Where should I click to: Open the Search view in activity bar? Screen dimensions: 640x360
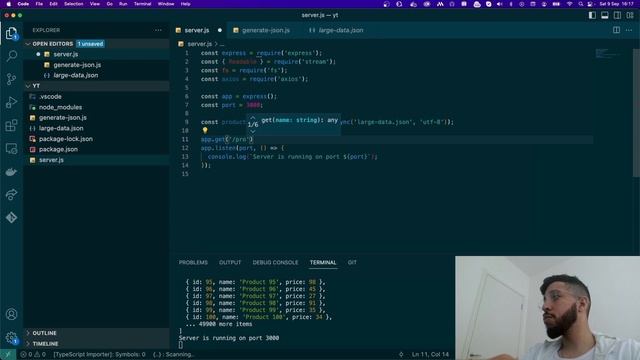click(11, 56)
